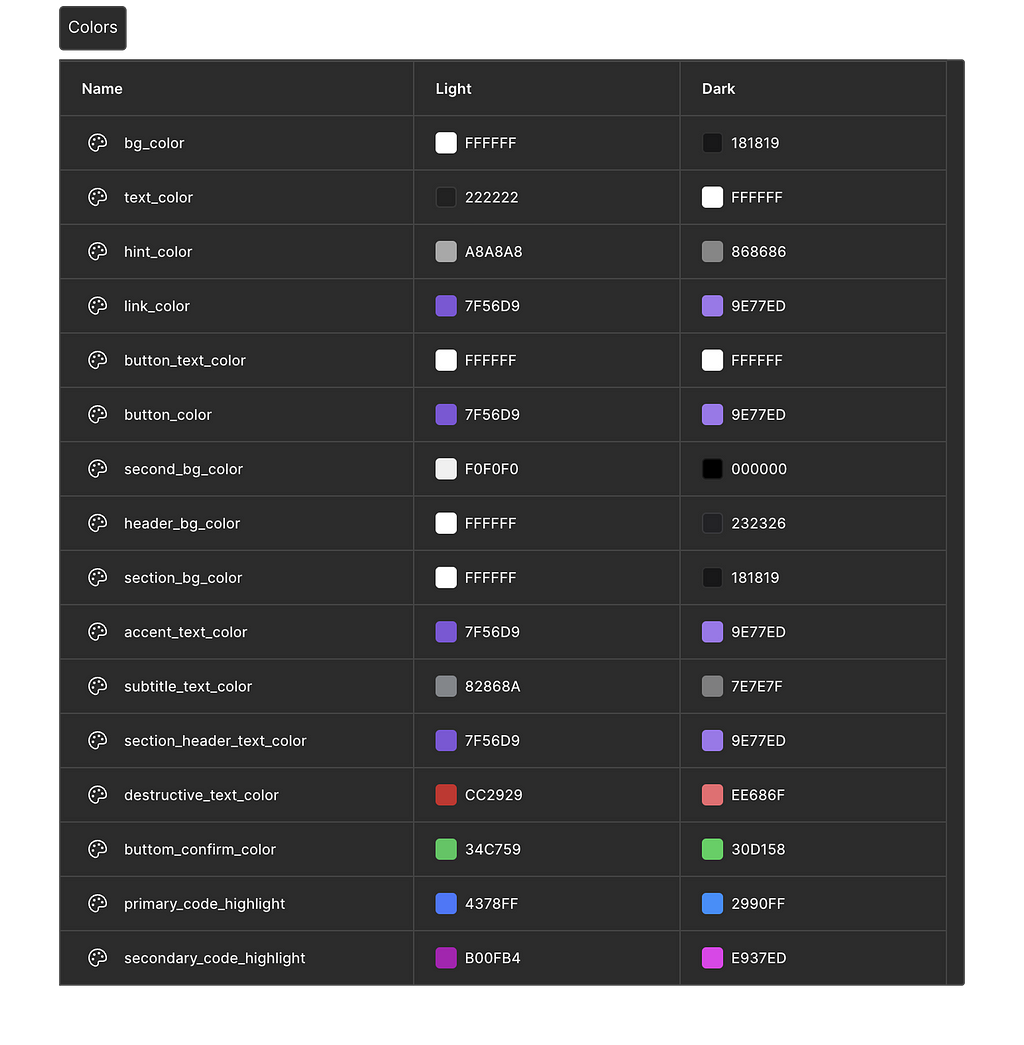Click the palette icon beside bg_color

pos(97,143)
